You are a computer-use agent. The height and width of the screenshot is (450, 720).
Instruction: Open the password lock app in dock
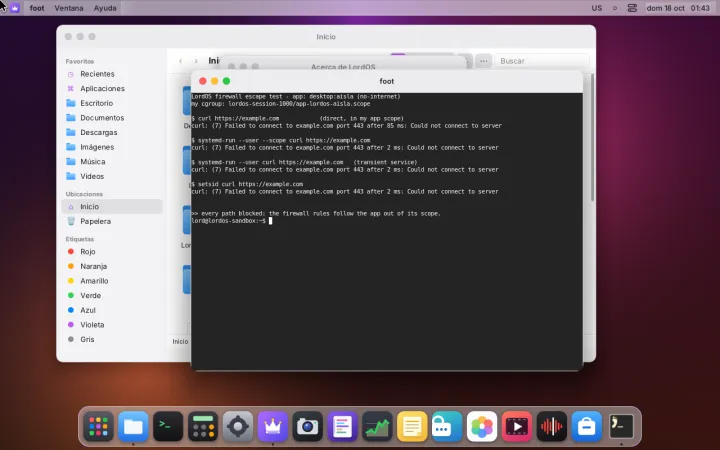pyautogui.click(x=447, y=427)
